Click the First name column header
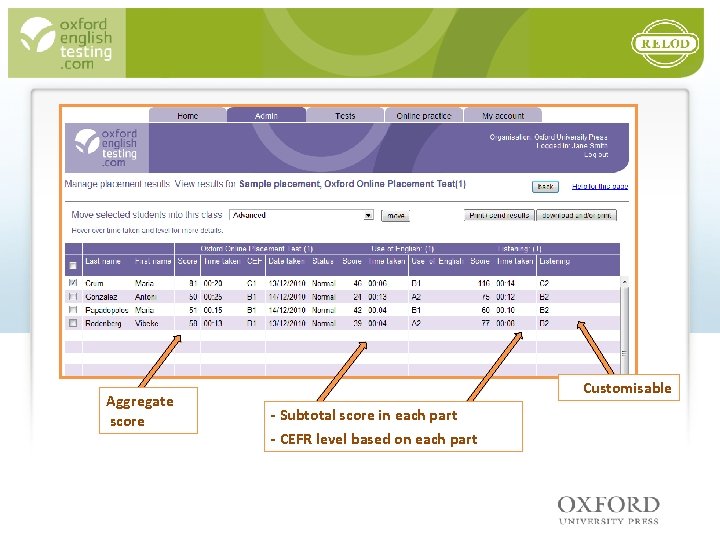The image size is (720, 540). [153, 261]
